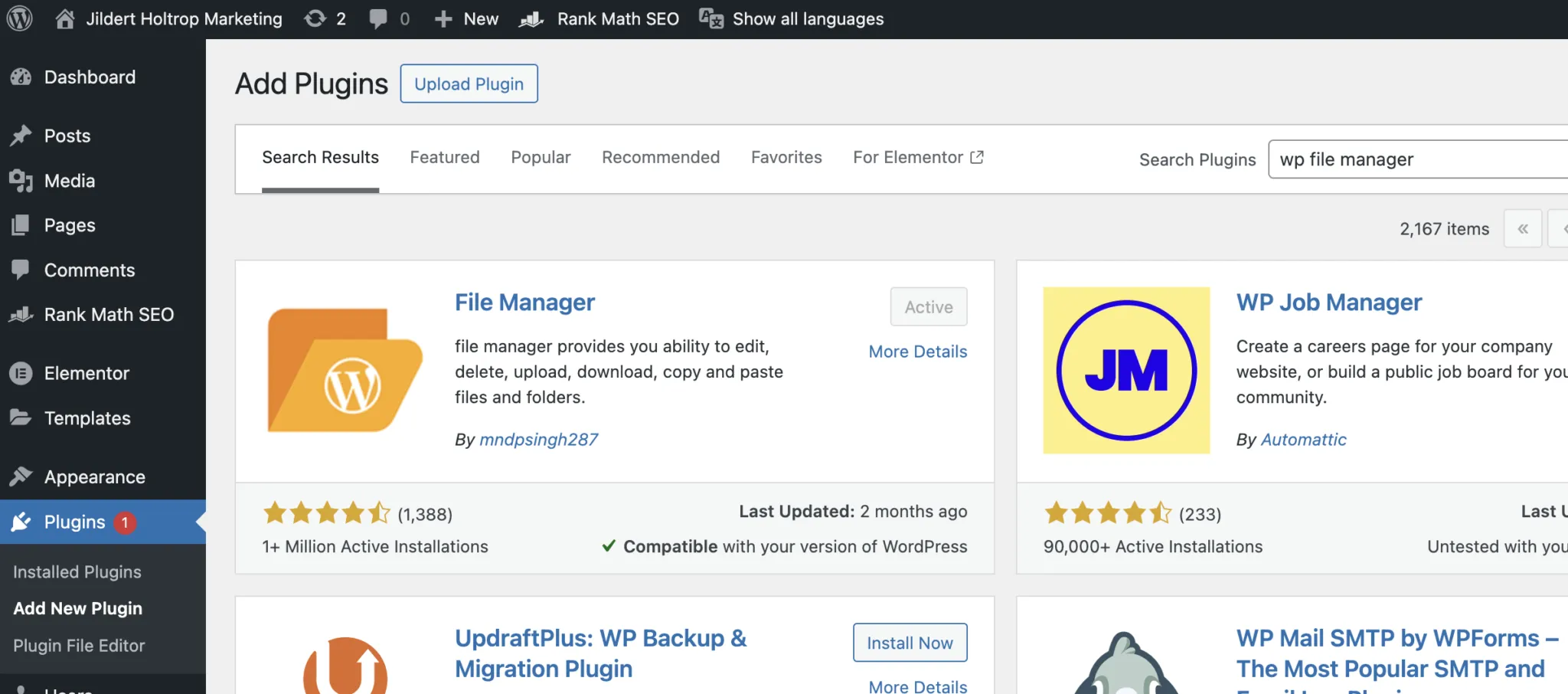The height and width of the screenshot is (694, 1568).
Task: Click the Upload Plugin button
Action: [x=469, y=83]
